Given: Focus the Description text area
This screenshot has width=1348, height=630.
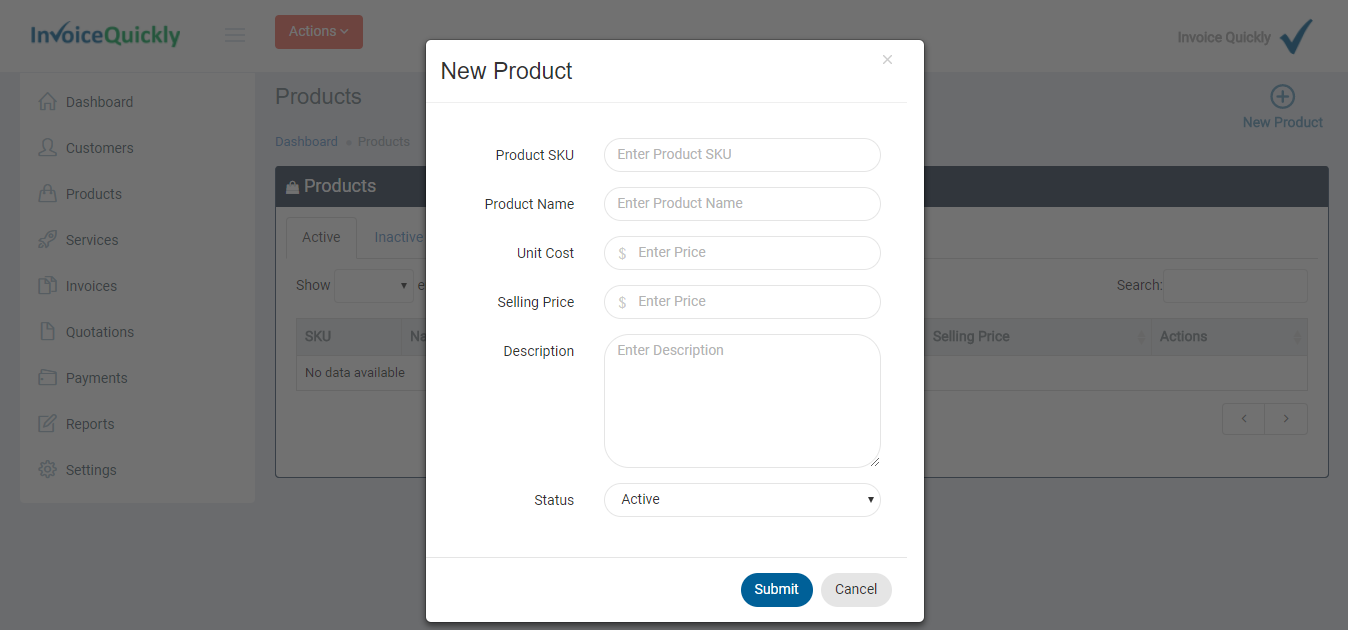Looking at the screenshot, I should (742, 400).
